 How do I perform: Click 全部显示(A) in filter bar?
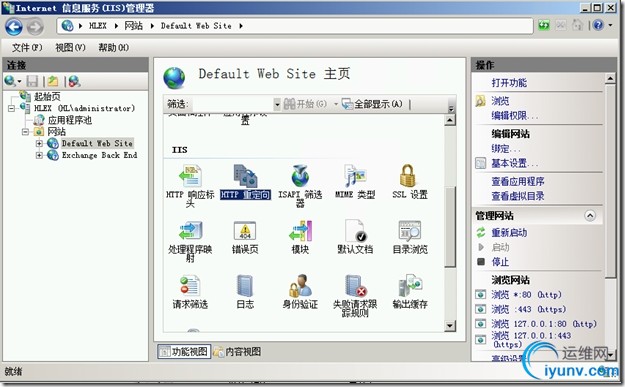372,104
